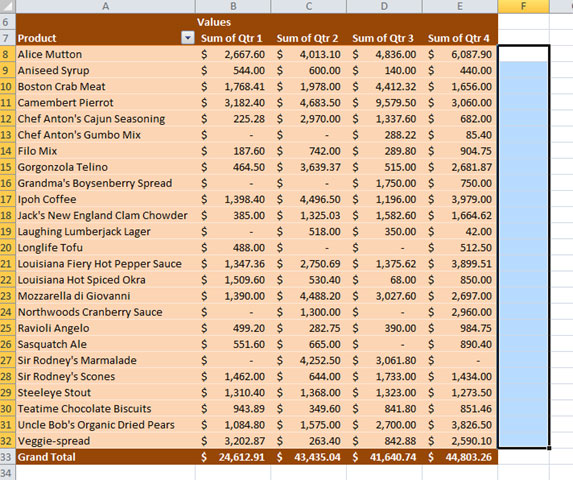Select Chef Anton's Gumbo Mix cell
Image resolution: width=573 pixels, height=480 pixels.
coord(106,135)
